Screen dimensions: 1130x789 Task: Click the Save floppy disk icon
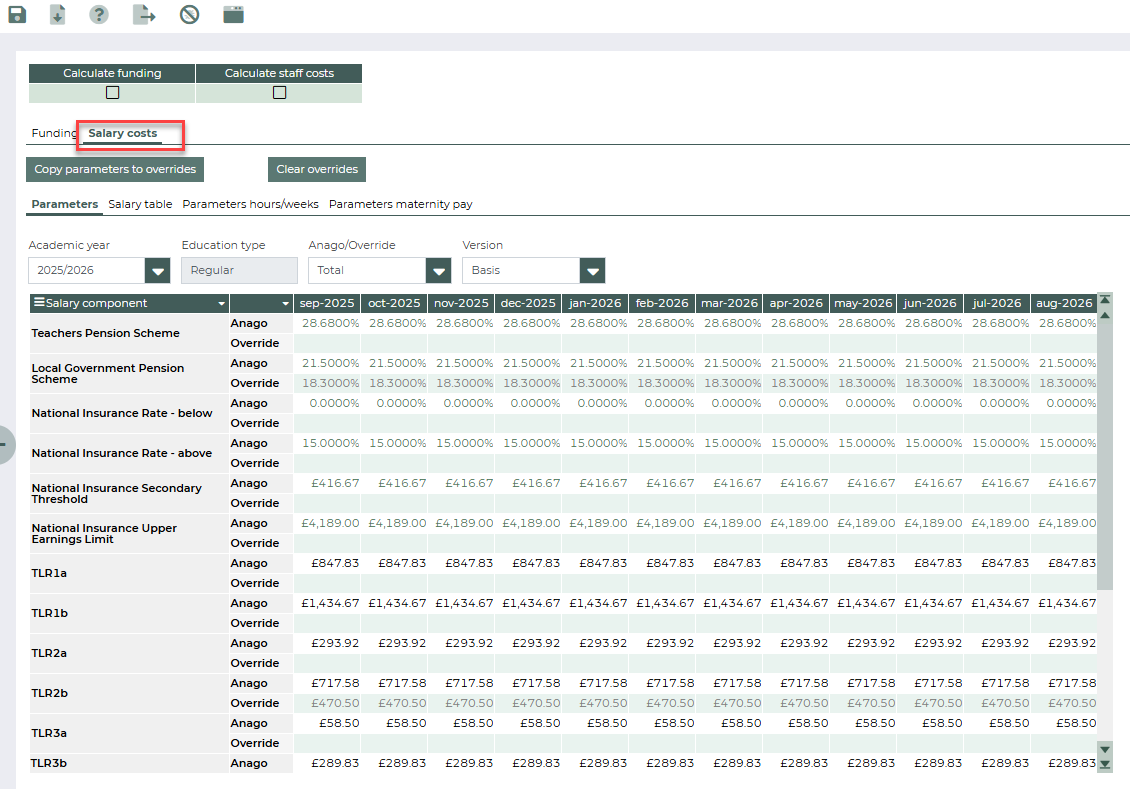pyautogui.click(x=17, y=14)
